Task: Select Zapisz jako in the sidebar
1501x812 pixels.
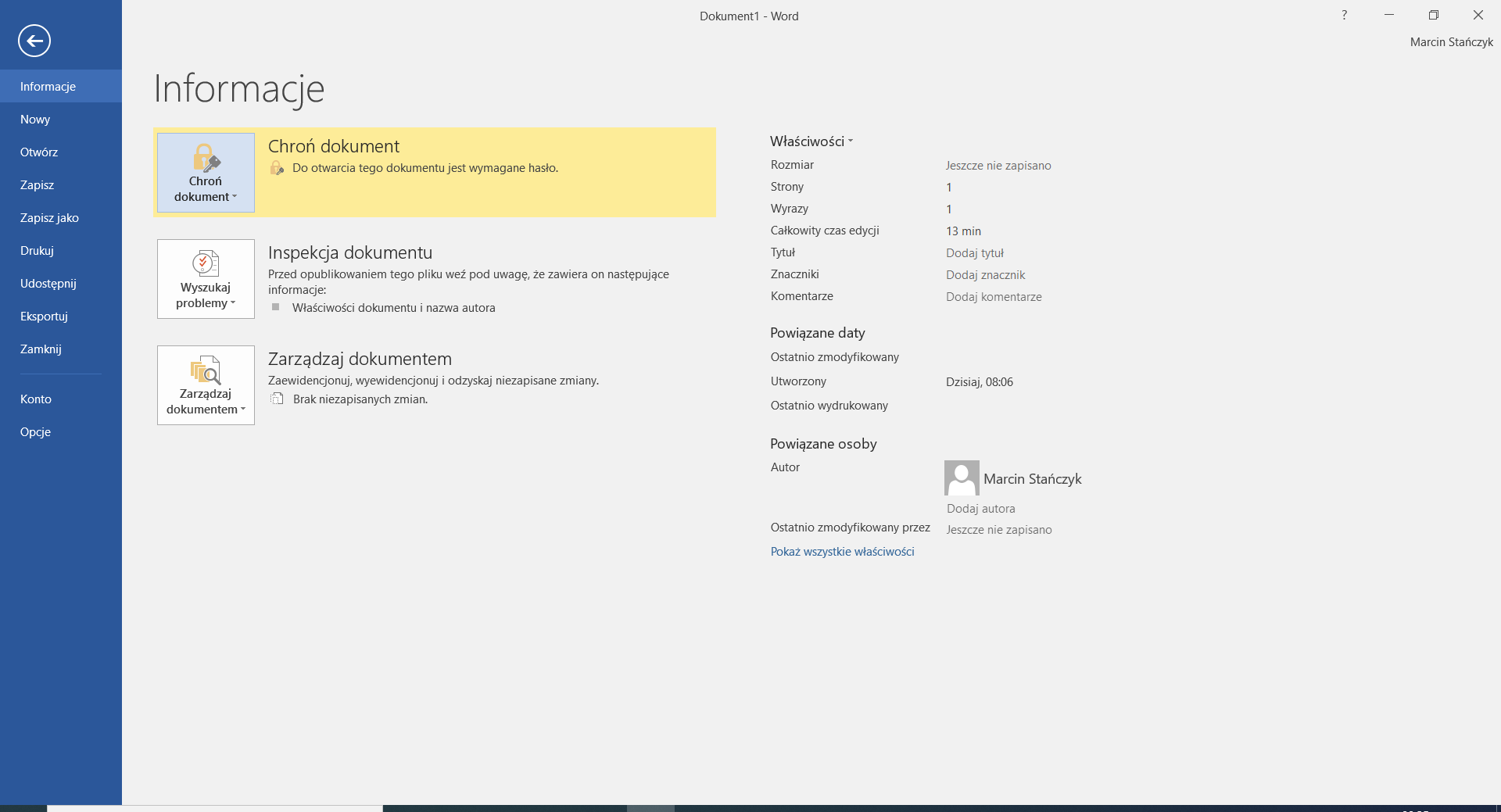Action: pos(49,218)
